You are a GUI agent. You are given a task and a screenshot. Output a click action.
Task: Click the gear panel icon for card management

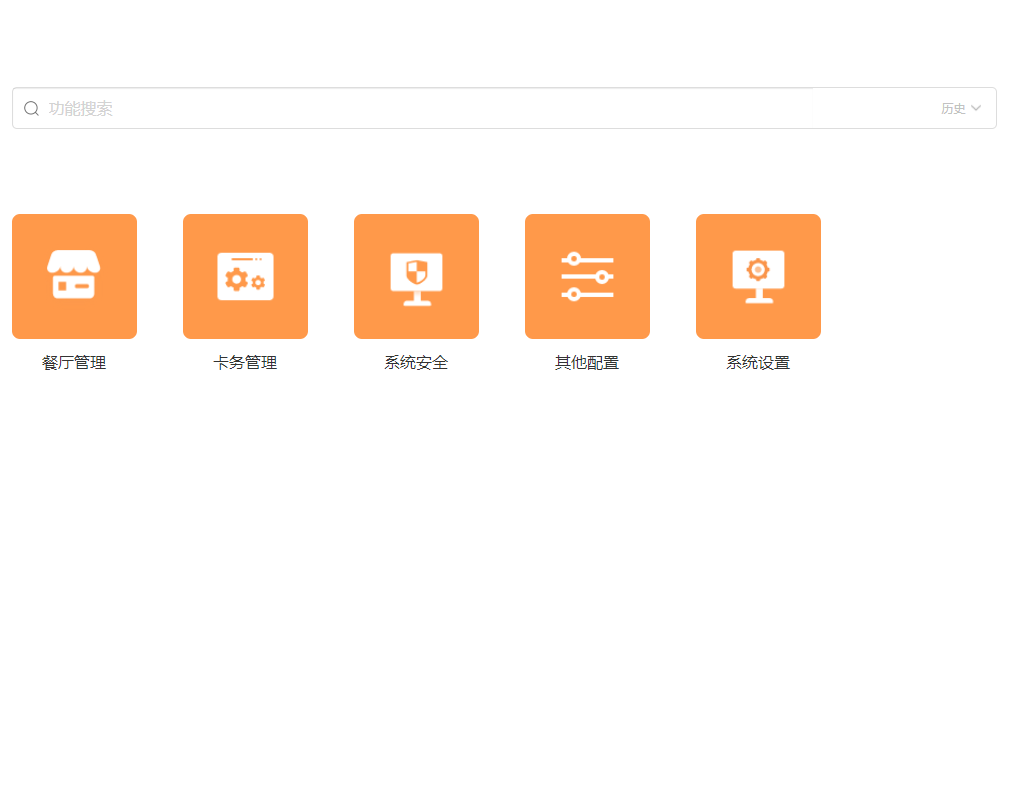click(x=245, y=276)
